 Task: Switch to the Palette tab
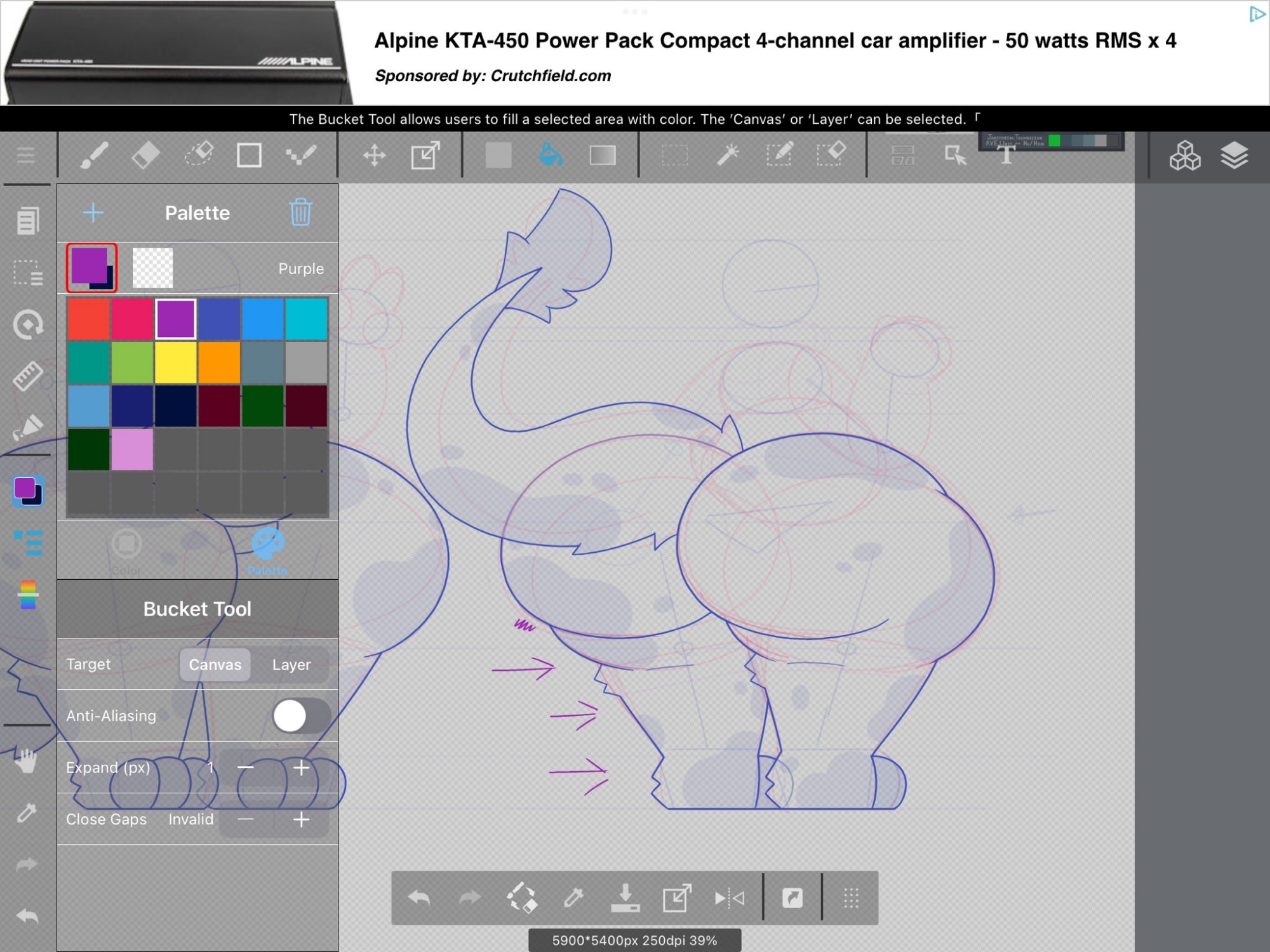pyautogui.click(x=267, y=551)
